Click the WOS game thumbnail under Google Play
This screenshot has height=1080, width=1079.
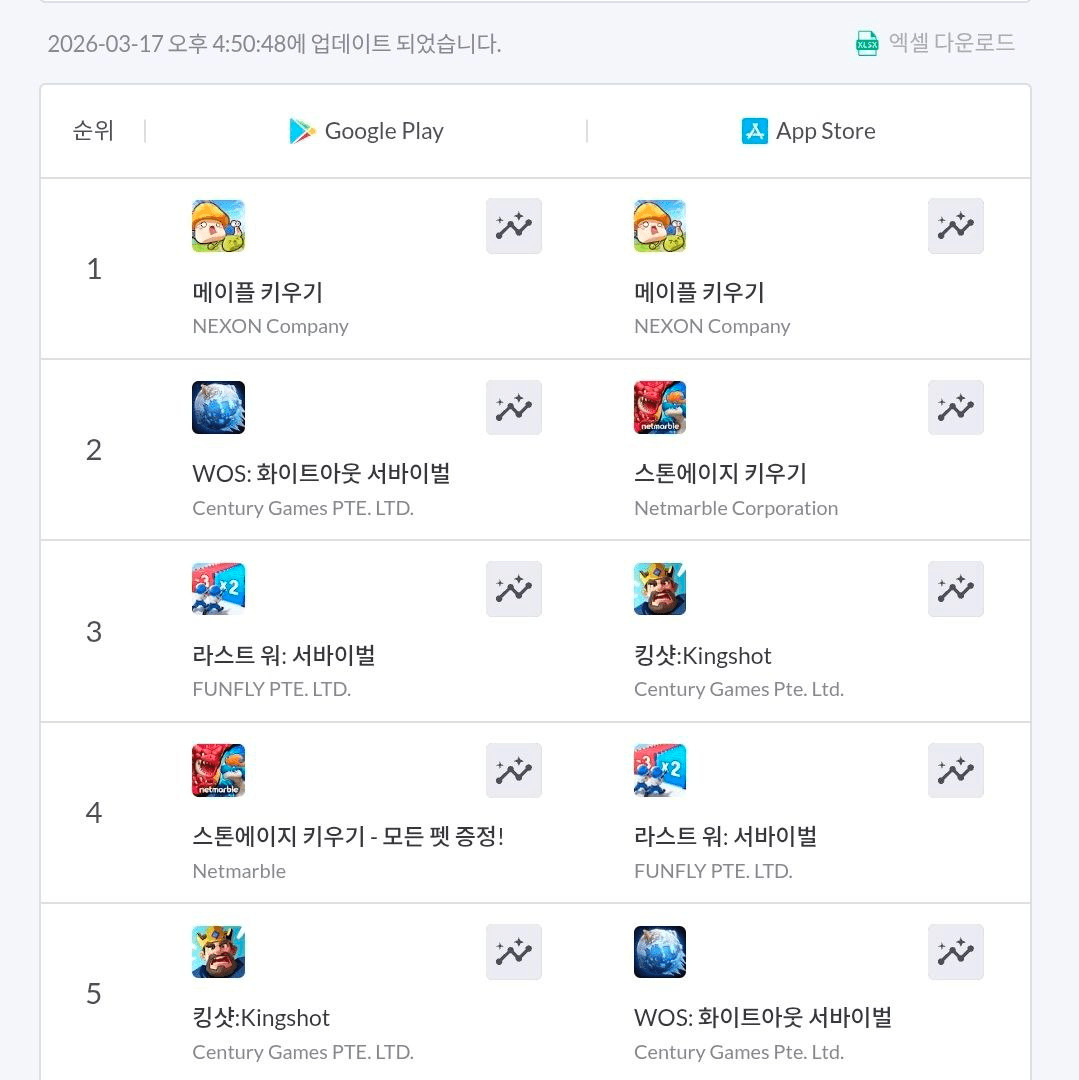click(218, 408)
